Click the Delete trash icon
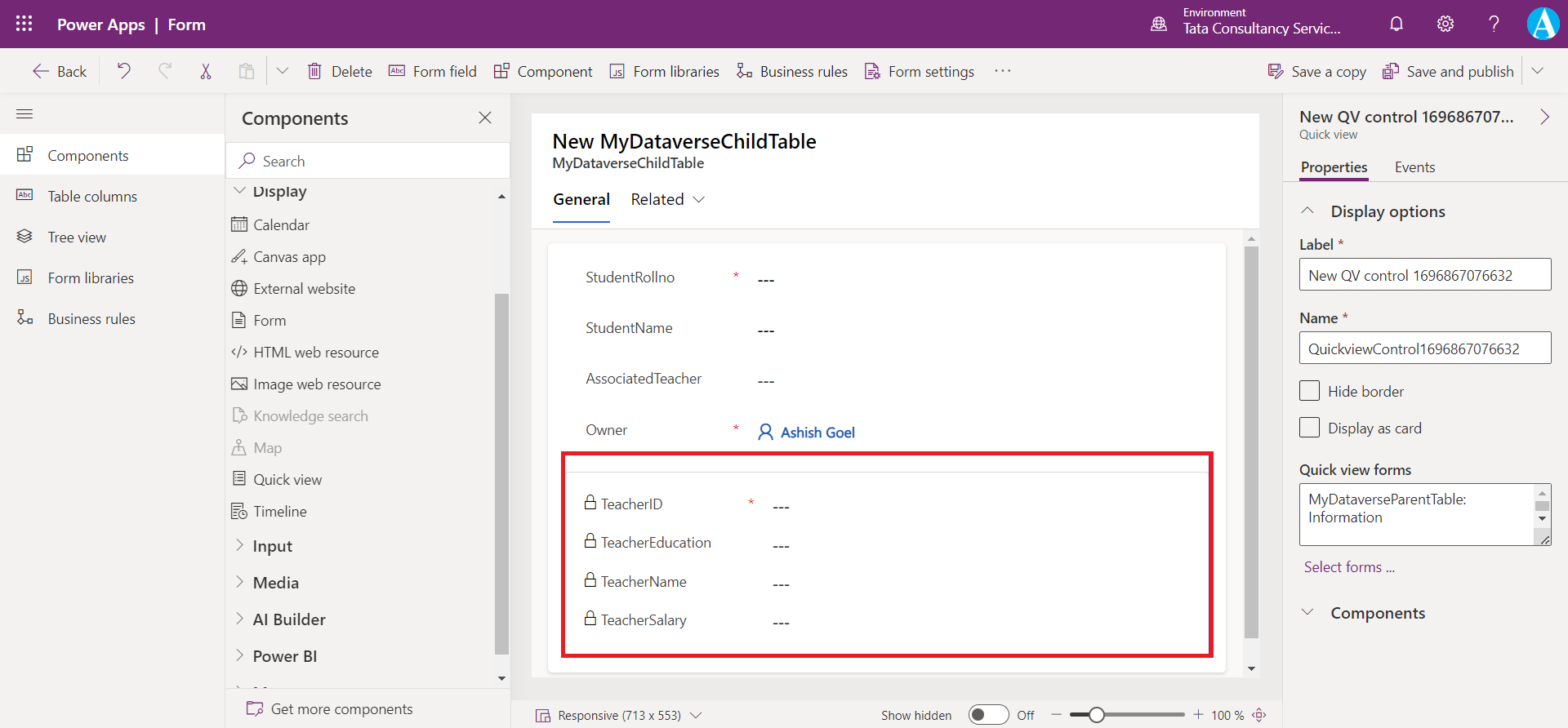Viewport: 1568px width, 728px height. pos(314,71)
